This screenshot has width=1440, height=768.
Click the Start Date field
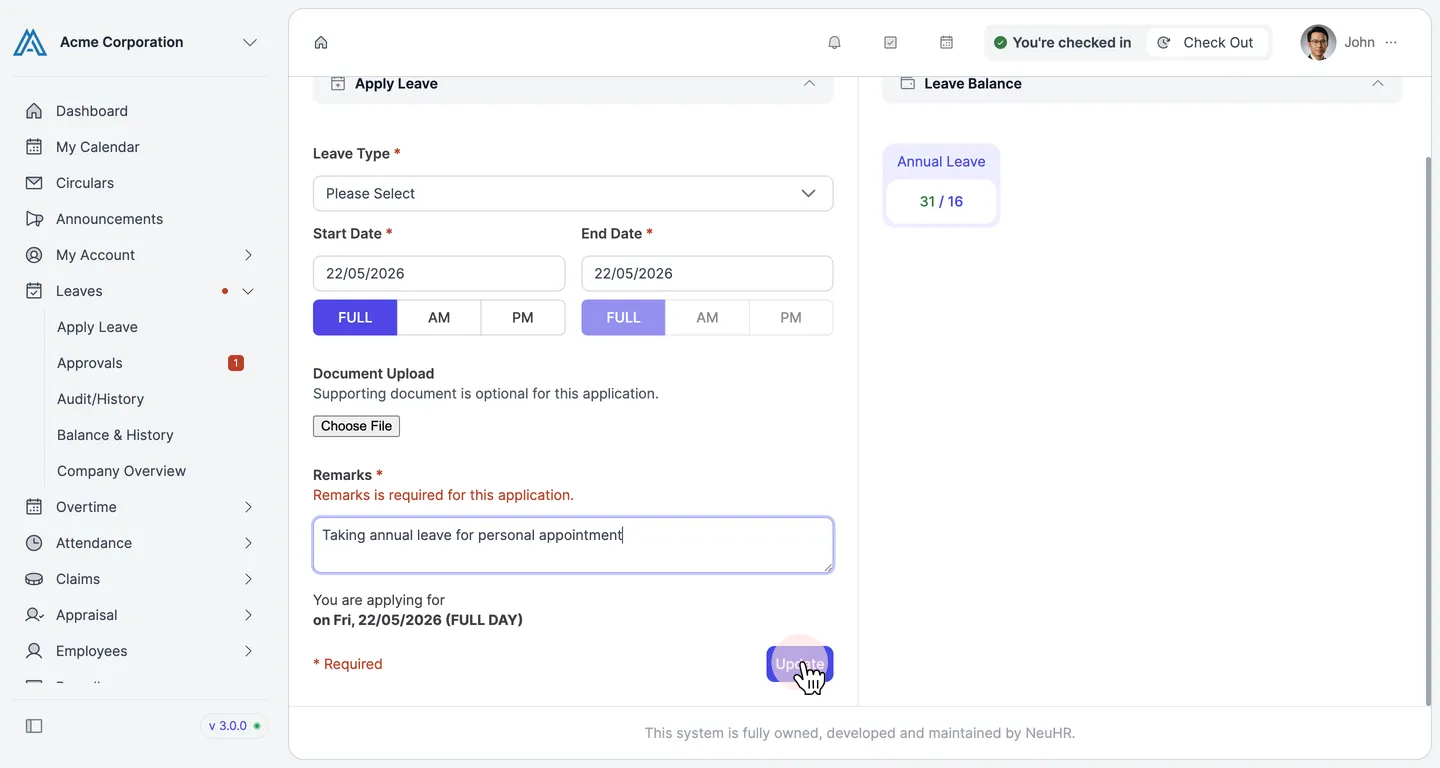[439, 274]
